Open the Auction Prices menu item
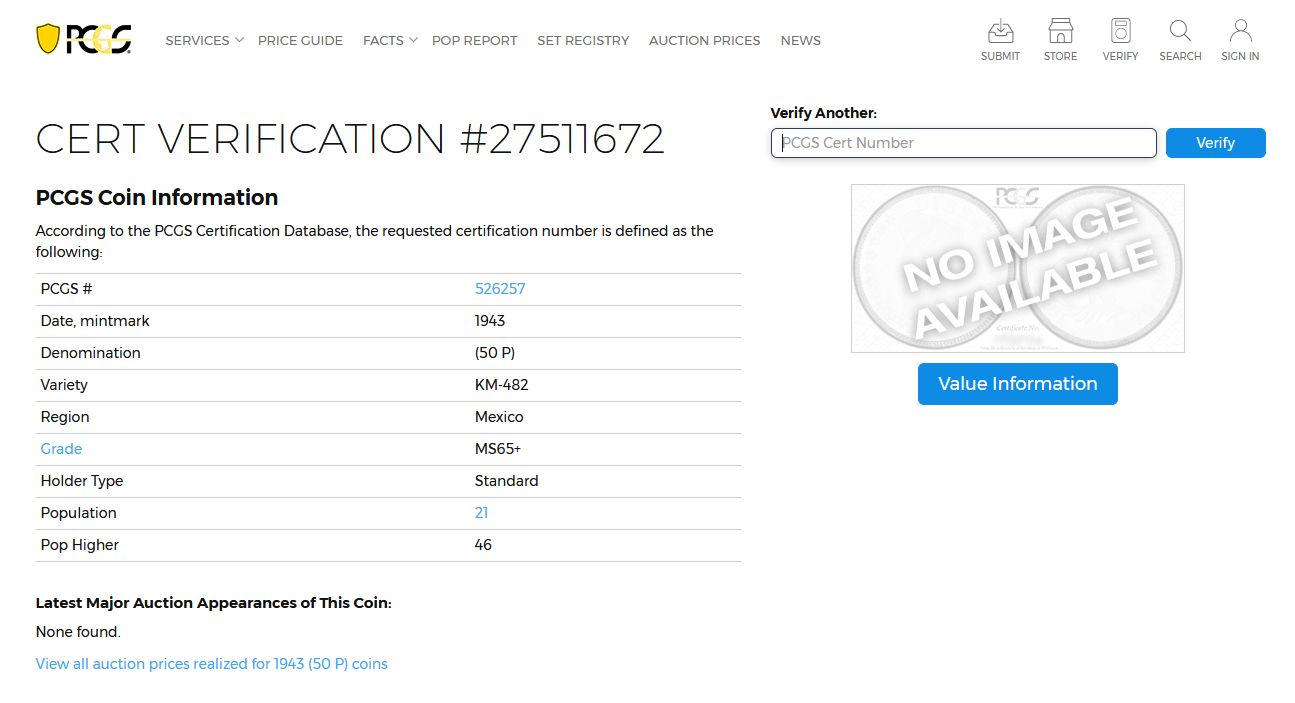1295x703 pixels. point(704,41)
